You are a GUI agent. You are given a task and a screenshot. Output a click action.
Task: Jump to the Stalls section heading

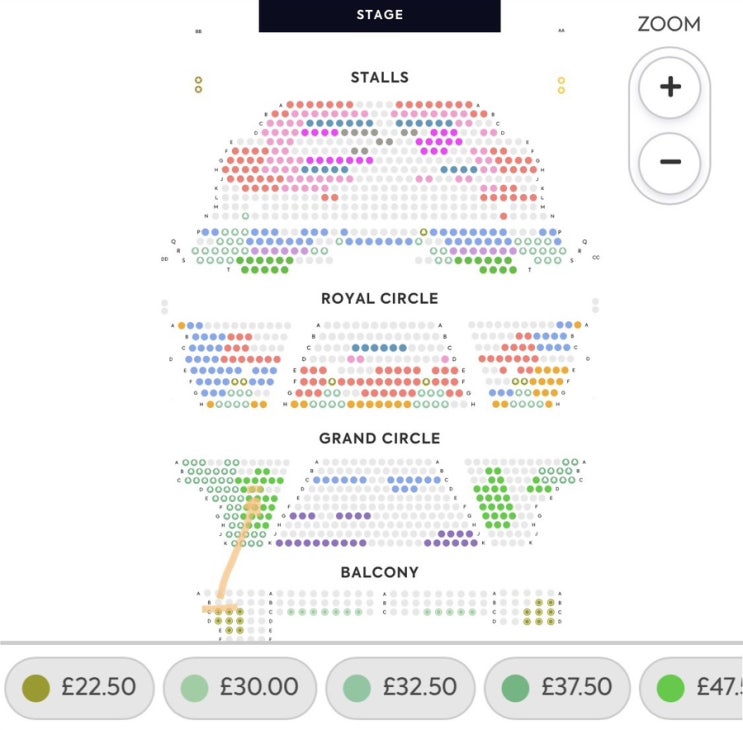pyautogui.click(x=380, y=77)
